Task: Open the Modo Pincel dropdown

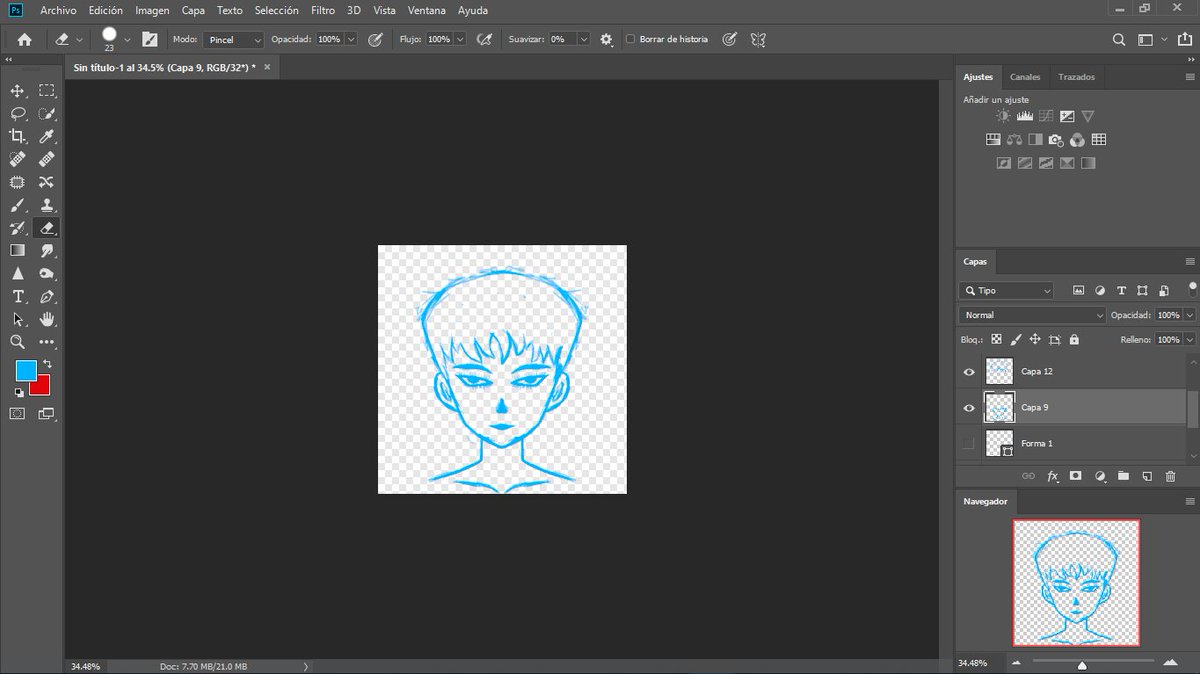Action: tap(233, 40)
